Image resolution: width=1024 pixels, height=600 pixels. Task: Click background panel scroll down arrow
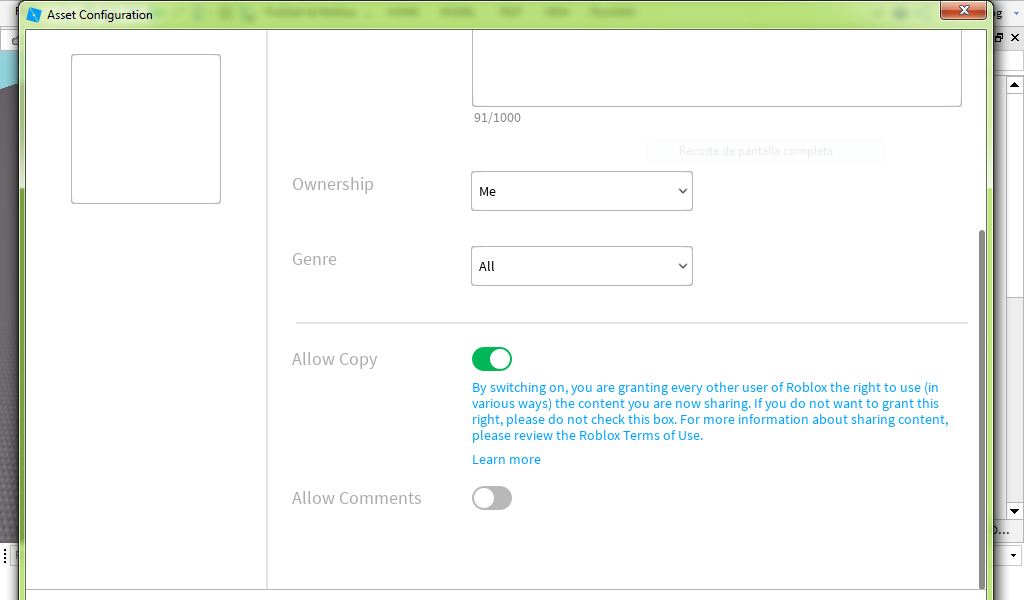coord(1014,511)
